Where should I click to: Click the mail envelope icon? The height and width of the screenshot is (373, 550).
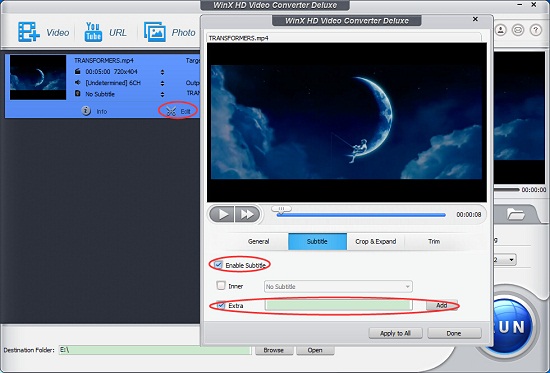tap(518, 30)
